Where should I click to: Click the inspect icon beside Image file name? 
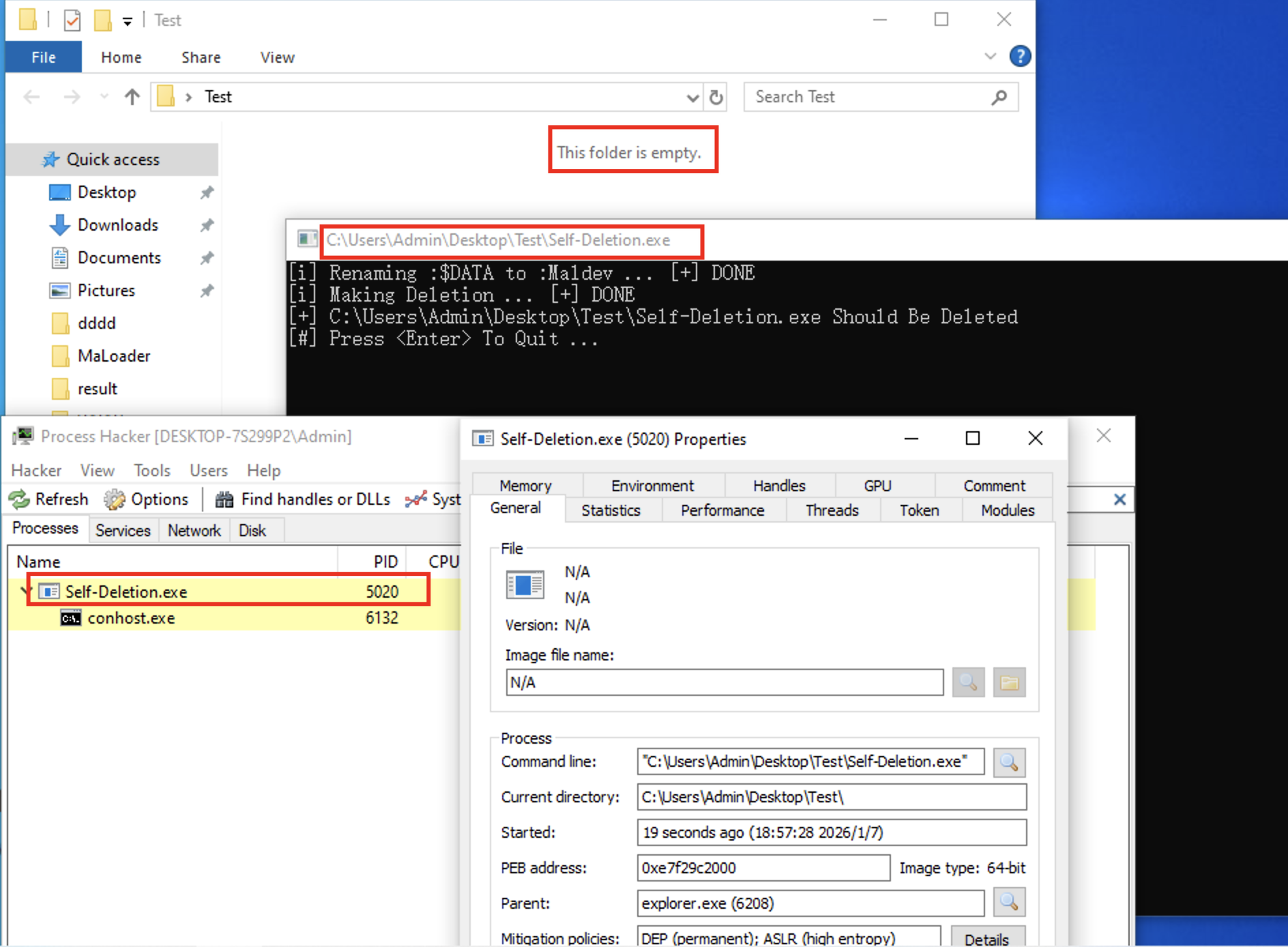967,682
